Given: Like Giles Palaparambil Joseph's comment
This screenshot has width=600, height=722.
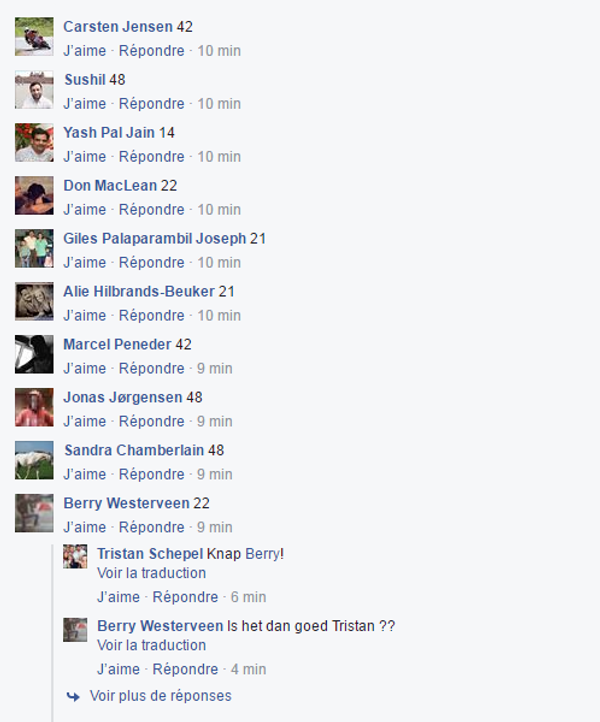Looking at the screenshot, I should pyautogui.click(x=85, y=262).
